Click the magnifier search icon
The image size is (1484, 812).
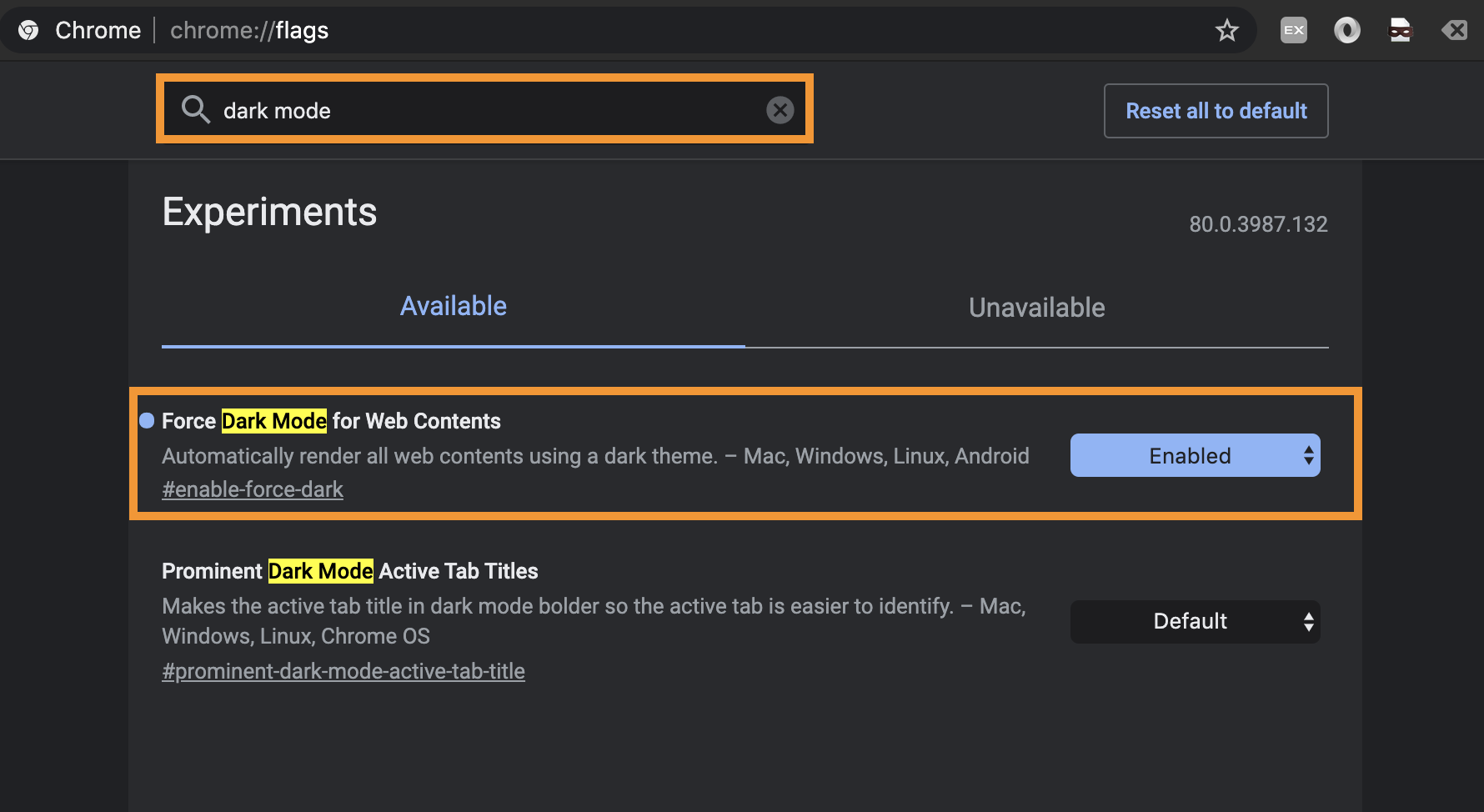point(196,110)
